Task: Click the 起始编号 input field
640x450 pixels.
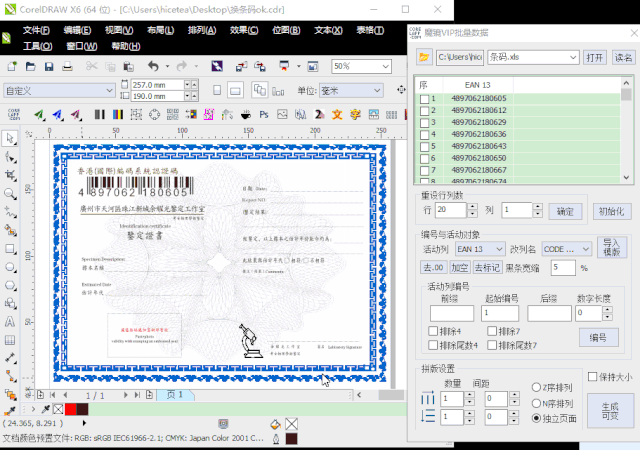Action: (500, 313)
